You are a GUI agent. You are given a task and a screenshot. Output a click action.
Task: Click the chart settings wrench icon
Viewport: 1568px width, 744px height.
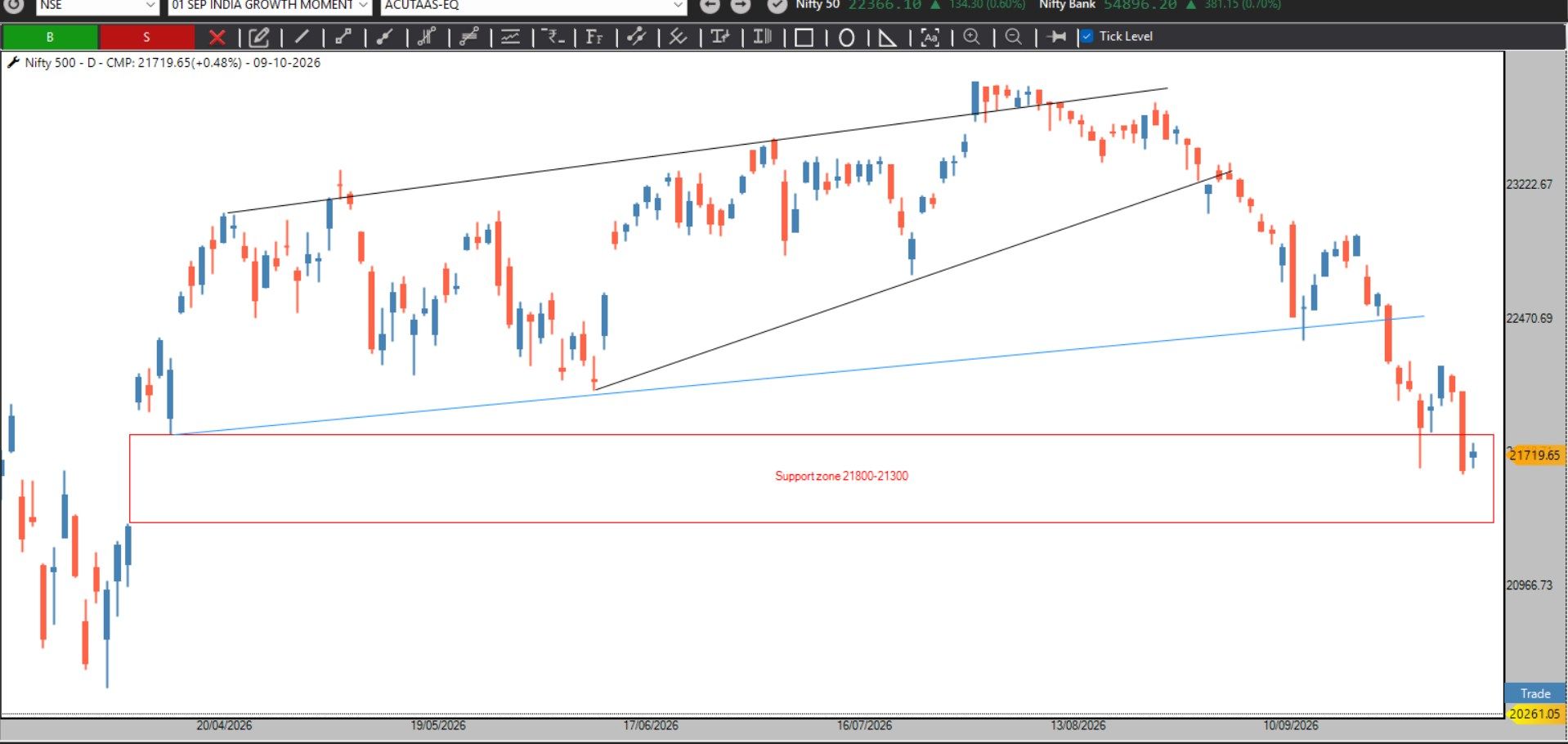[x=13, y=63]
